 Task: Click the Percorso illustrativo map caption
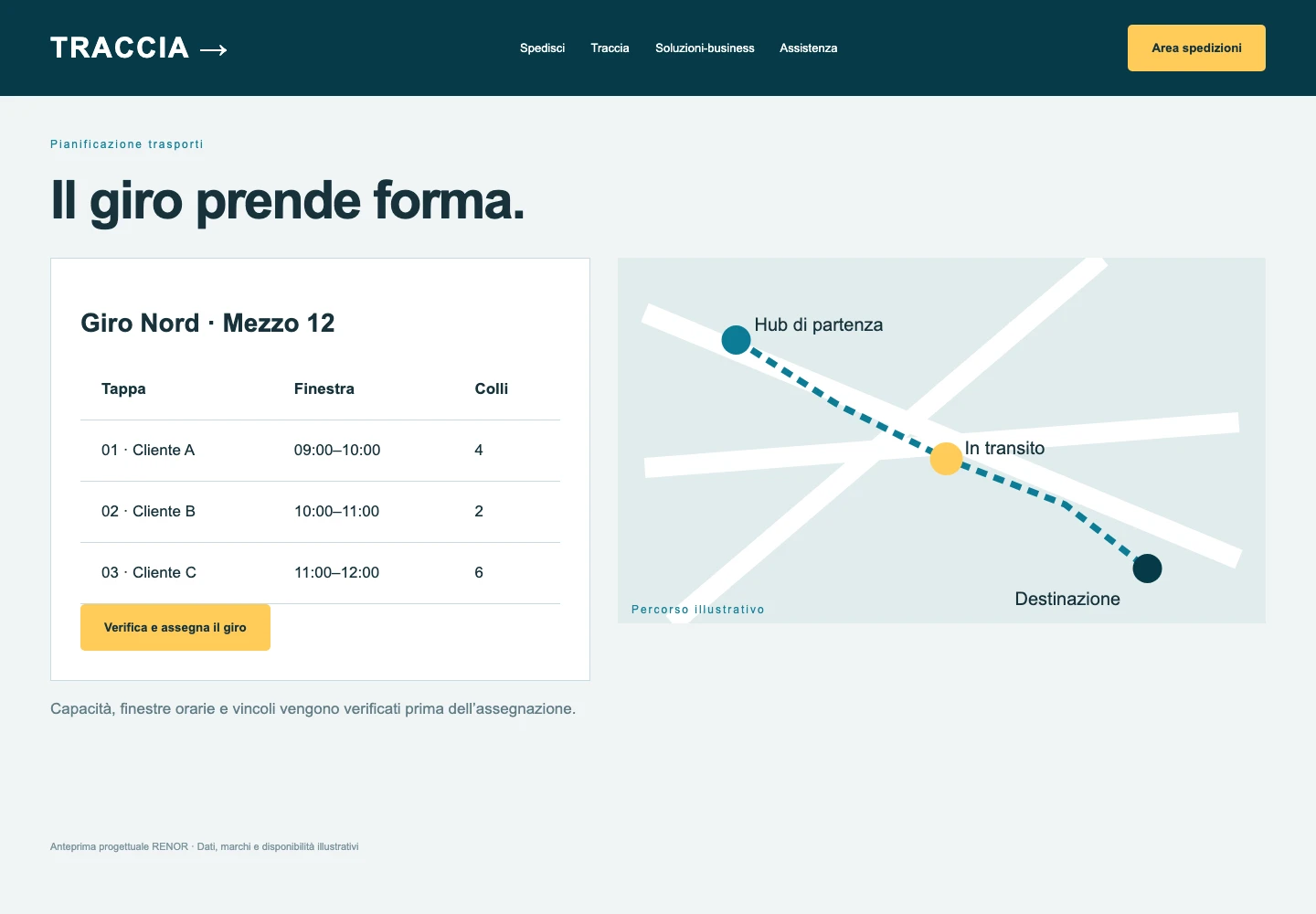[697, 610]
